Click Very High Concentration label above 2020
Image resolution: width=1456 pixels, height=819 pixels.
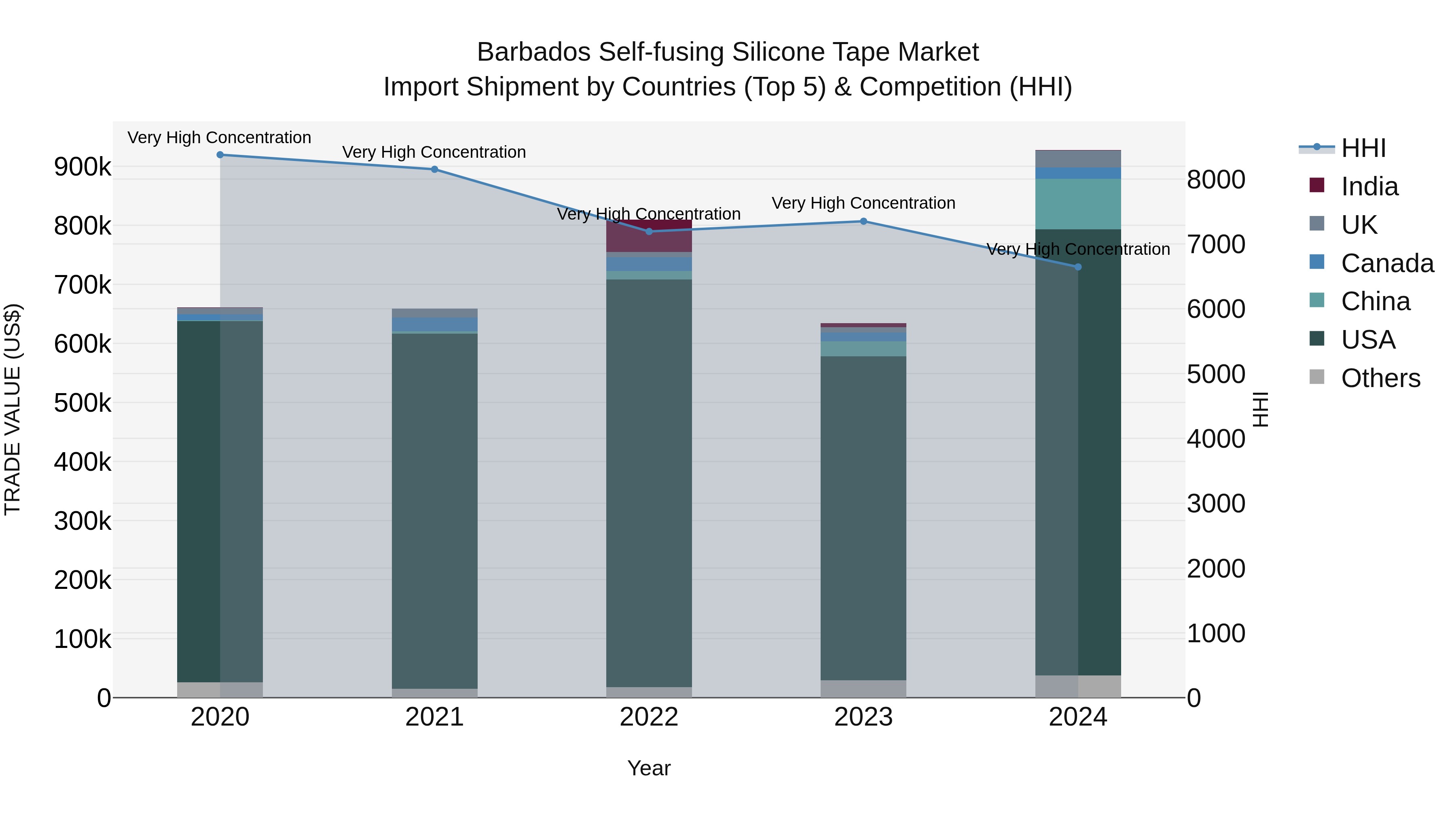tap(219, 138)
